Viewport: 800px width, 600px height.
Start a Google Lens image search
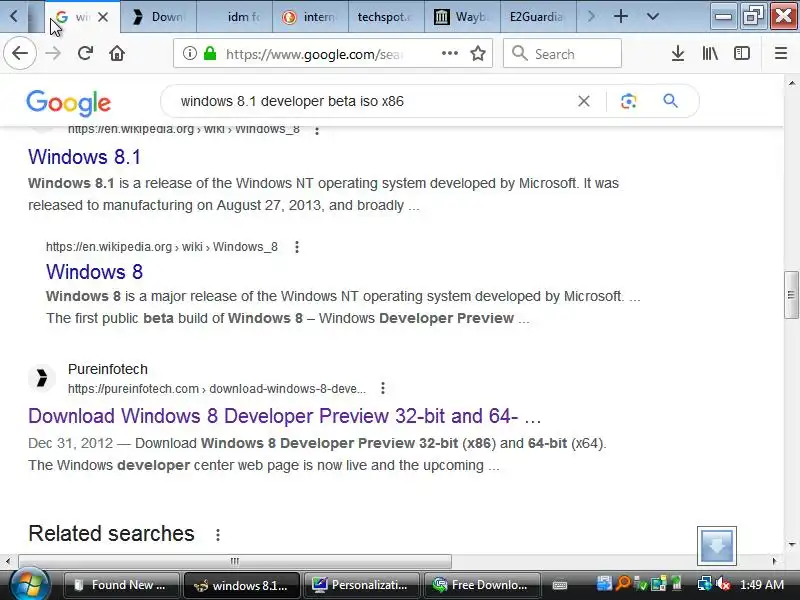tap(629, 101)
